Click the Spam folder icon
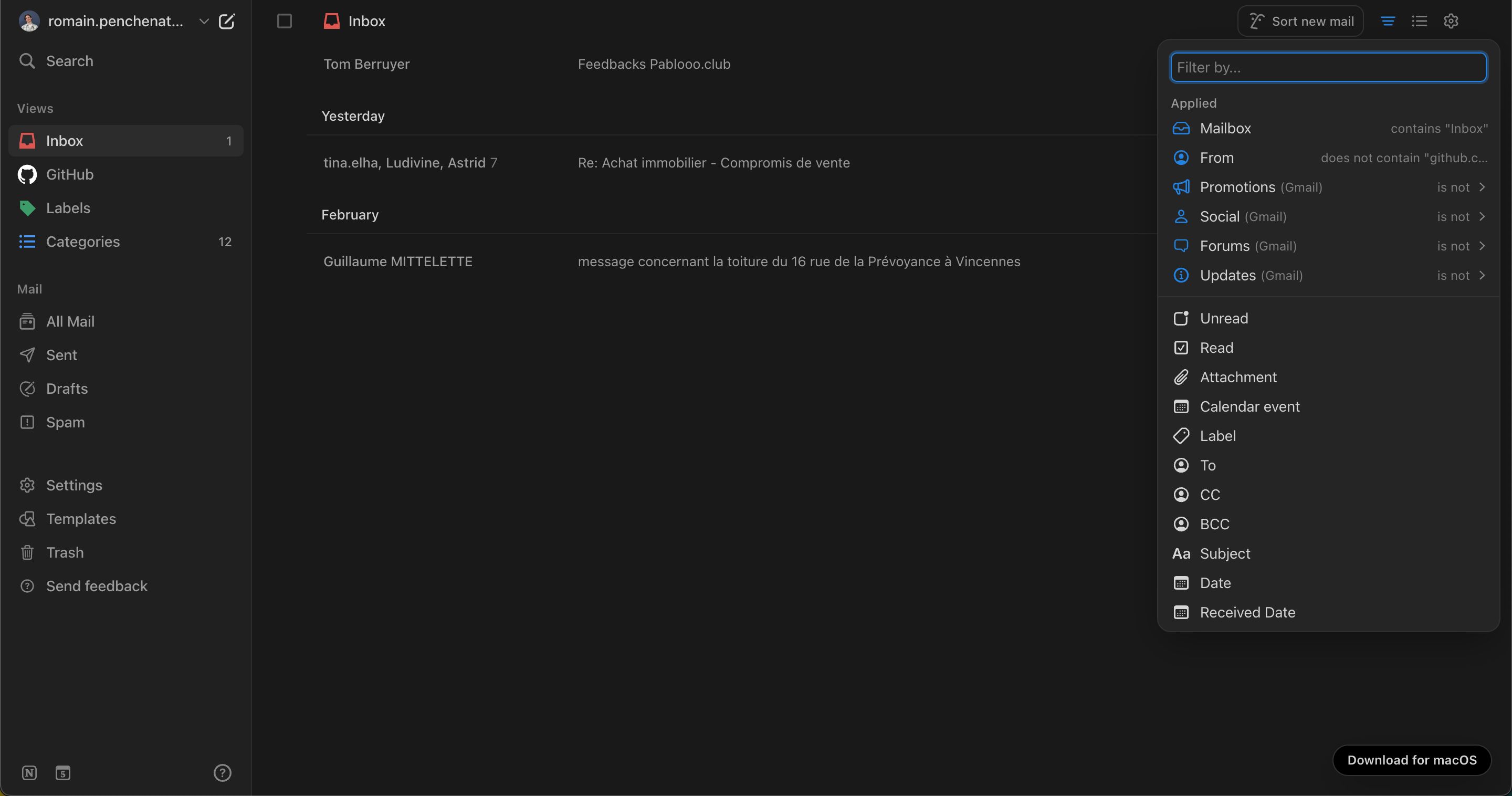The width and height of the screenshot is (1512, 796). pos(27,422)
